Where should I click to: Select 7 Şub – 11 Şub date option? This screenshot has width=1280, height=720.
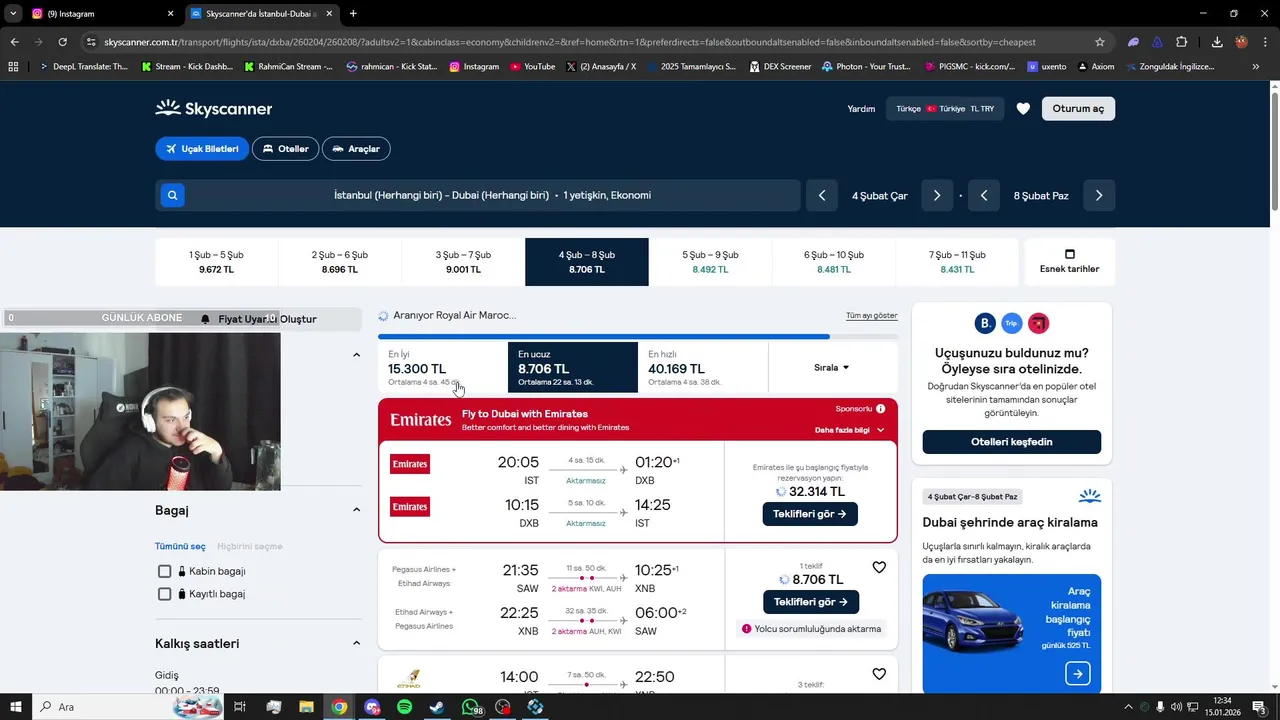click(957, 262)
